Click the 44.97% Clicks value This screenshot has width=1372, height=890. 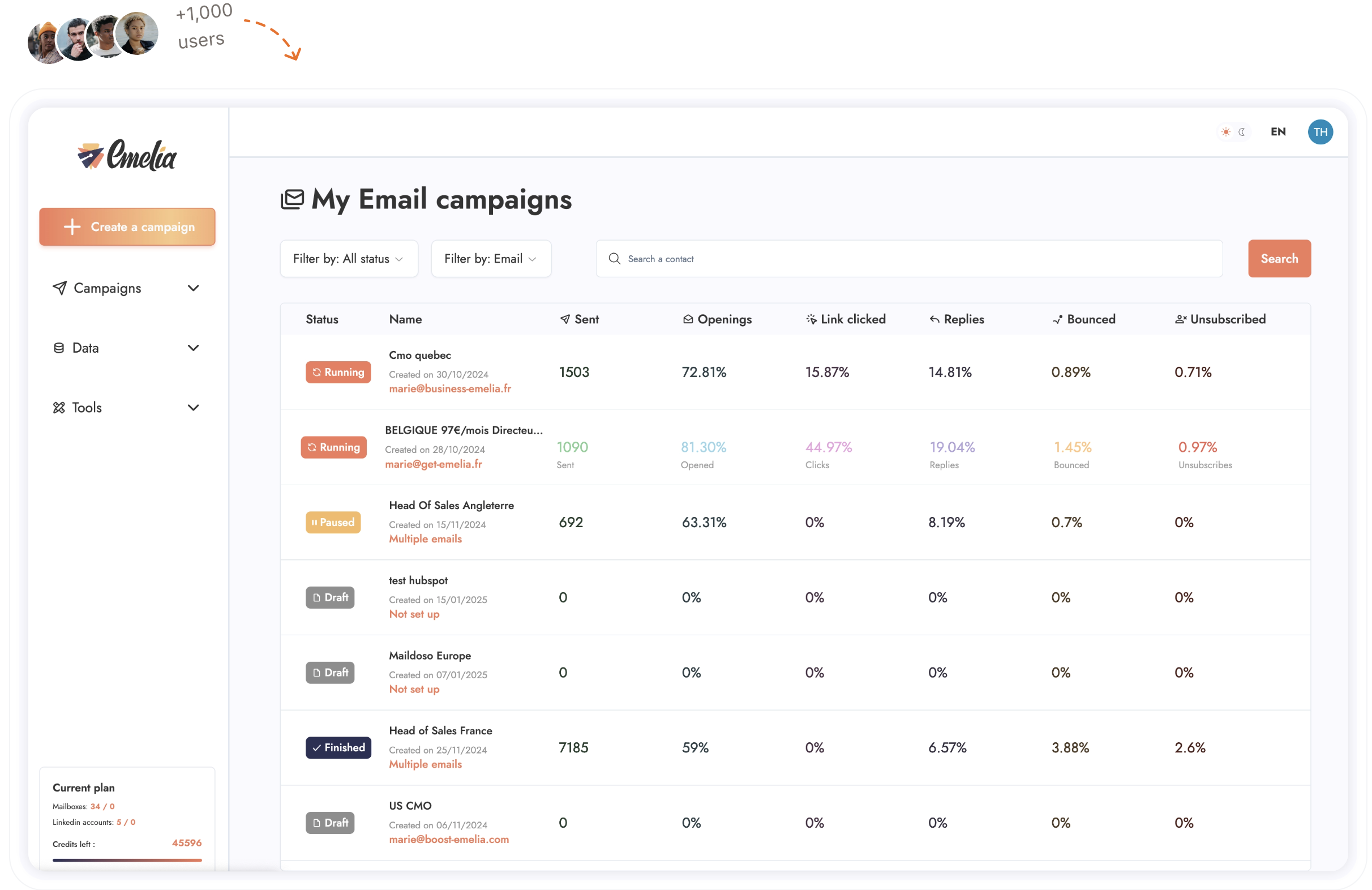tap(829, 448)
